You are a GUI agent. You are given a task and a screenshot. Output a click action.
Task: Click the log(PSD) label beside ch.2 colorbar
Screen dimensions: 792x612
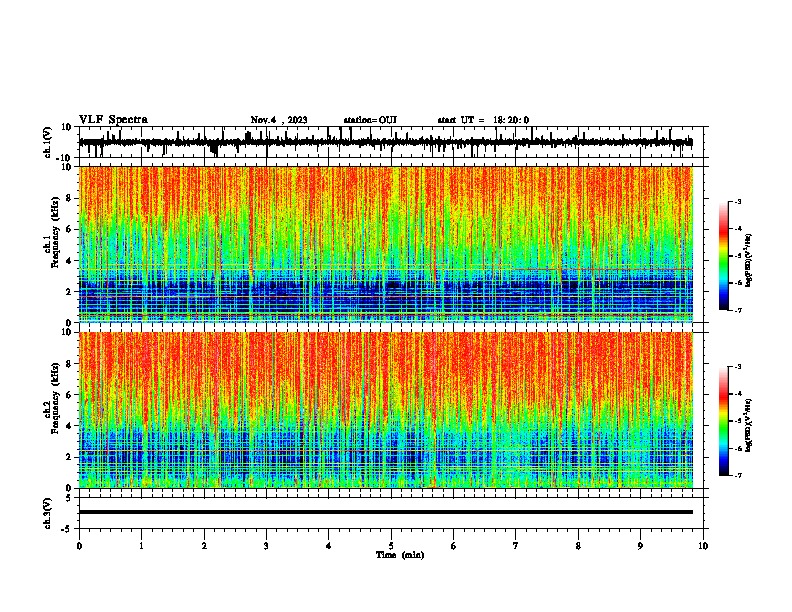pos(748,425)
